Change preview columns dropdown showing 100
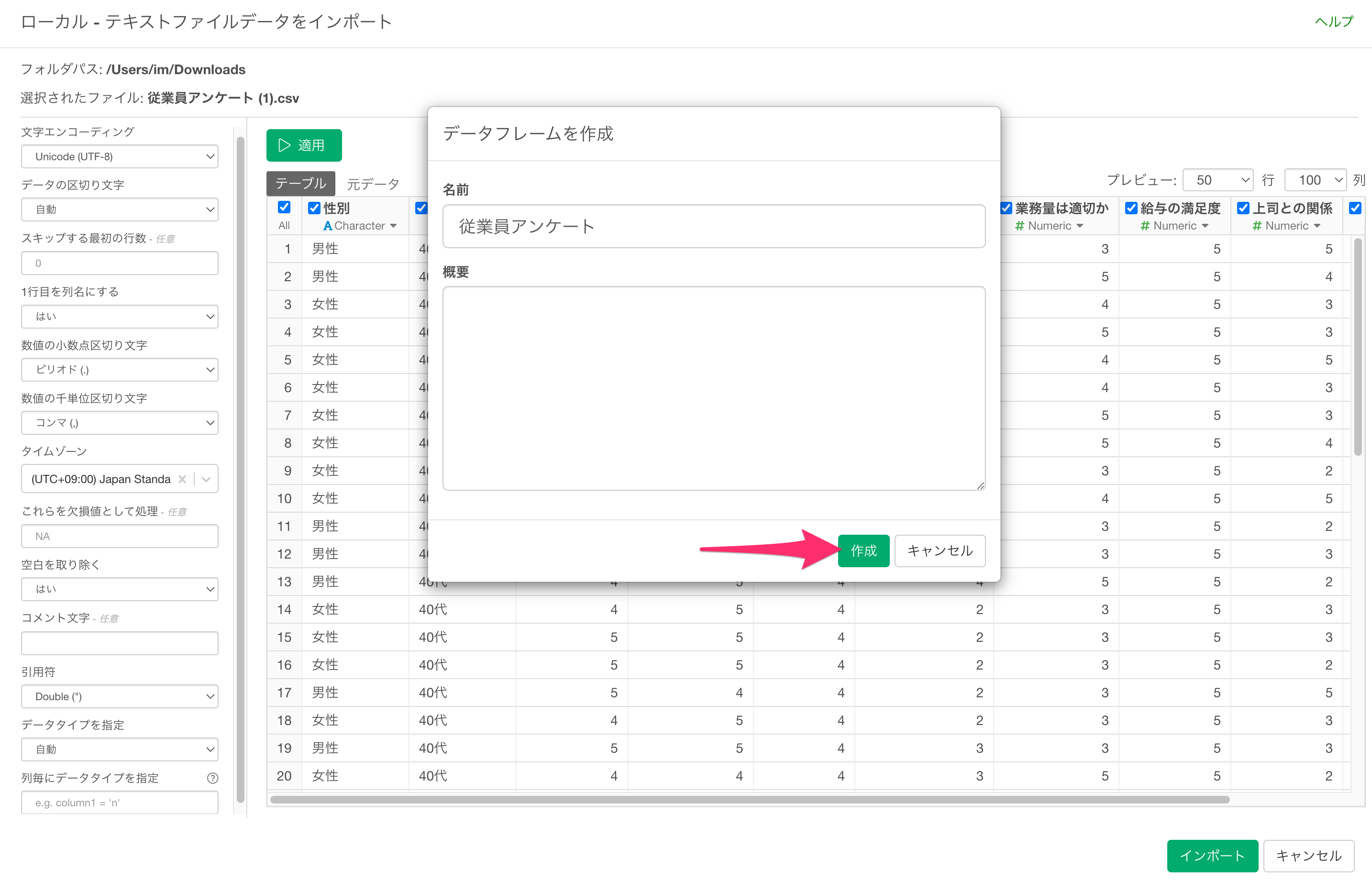Image resolution: width=1372 pixels, height=880 pixels. [x=1316, y=180]
